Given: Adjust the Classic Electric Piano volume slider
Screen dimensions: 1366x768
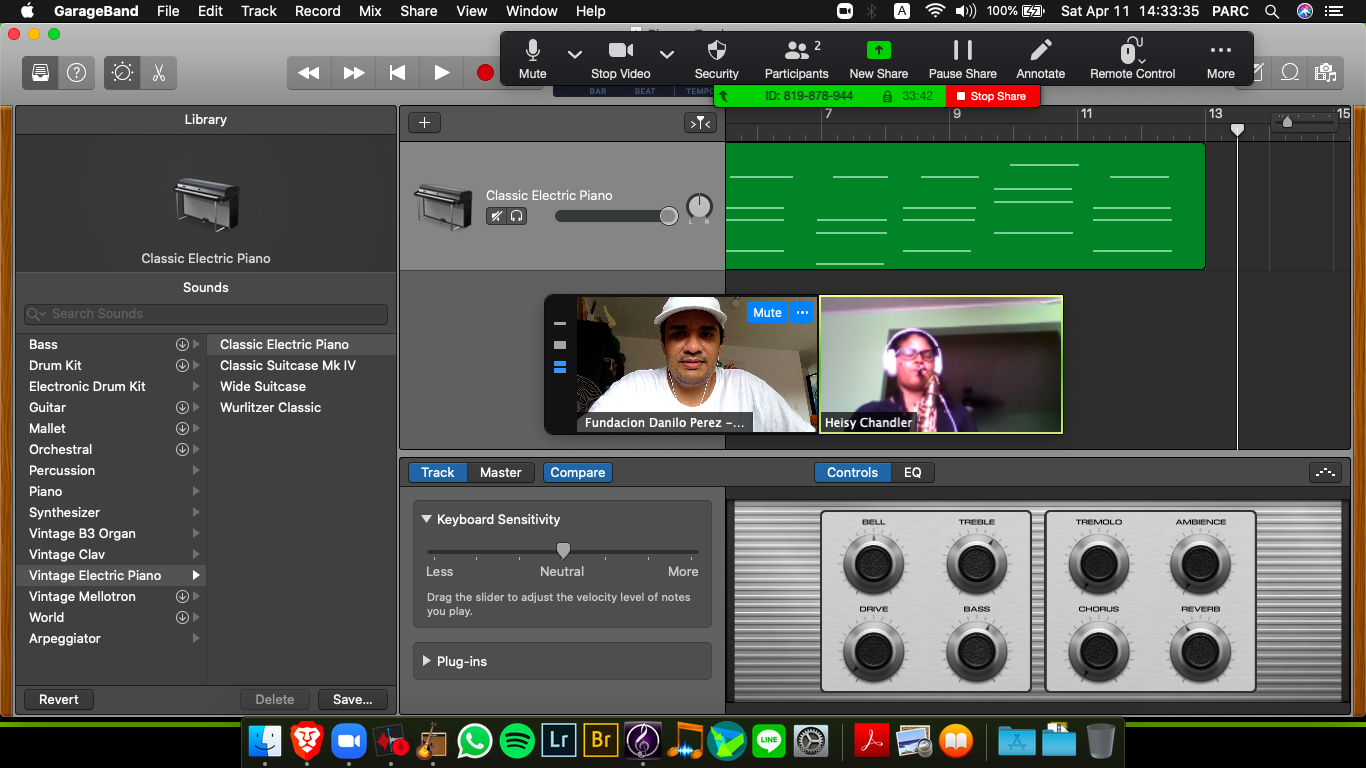Looking at the screenshot, I should click(x=617, y=216).
